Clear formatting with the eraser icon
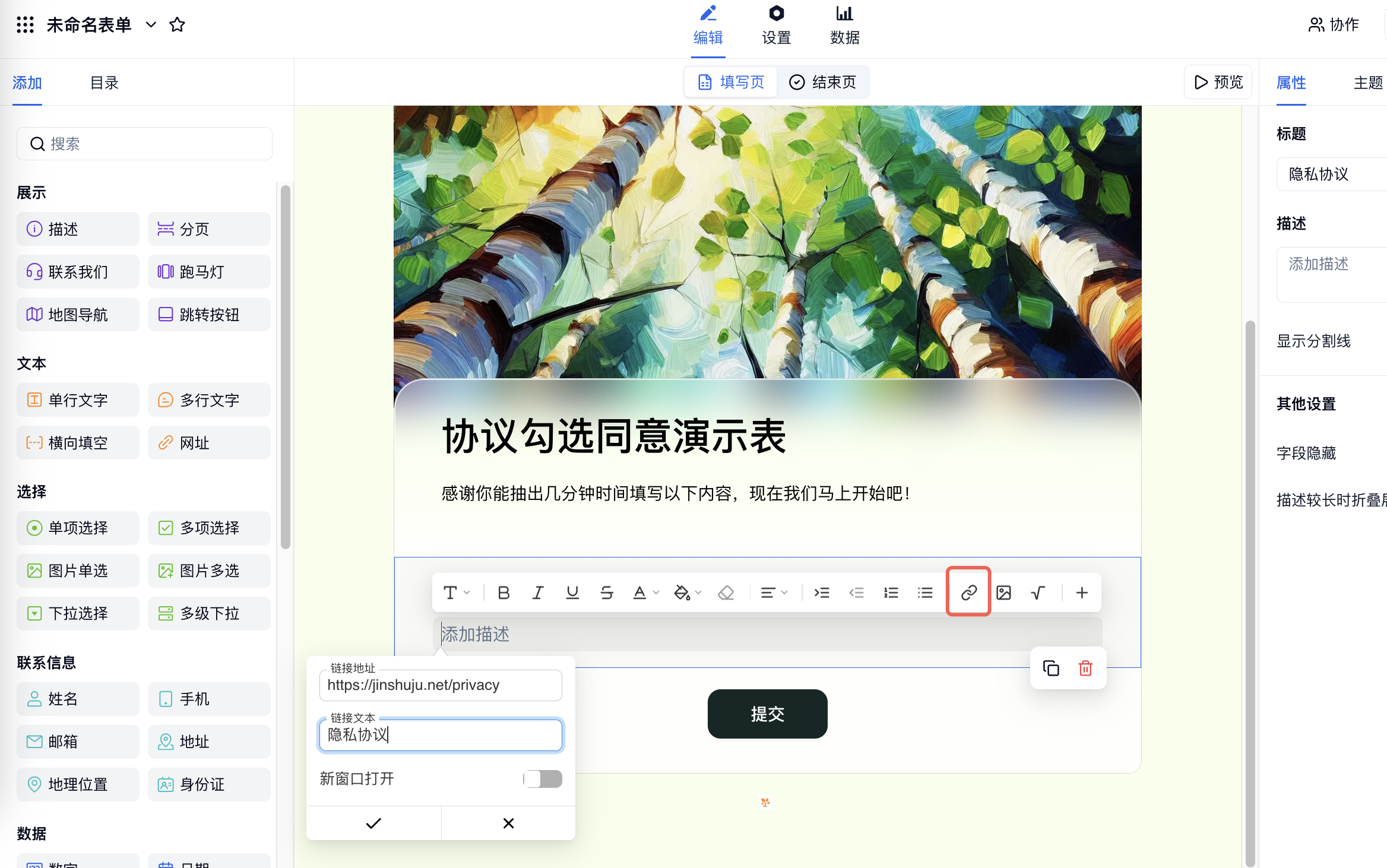Screen dimensions: 1387x868 pos(726,593)
